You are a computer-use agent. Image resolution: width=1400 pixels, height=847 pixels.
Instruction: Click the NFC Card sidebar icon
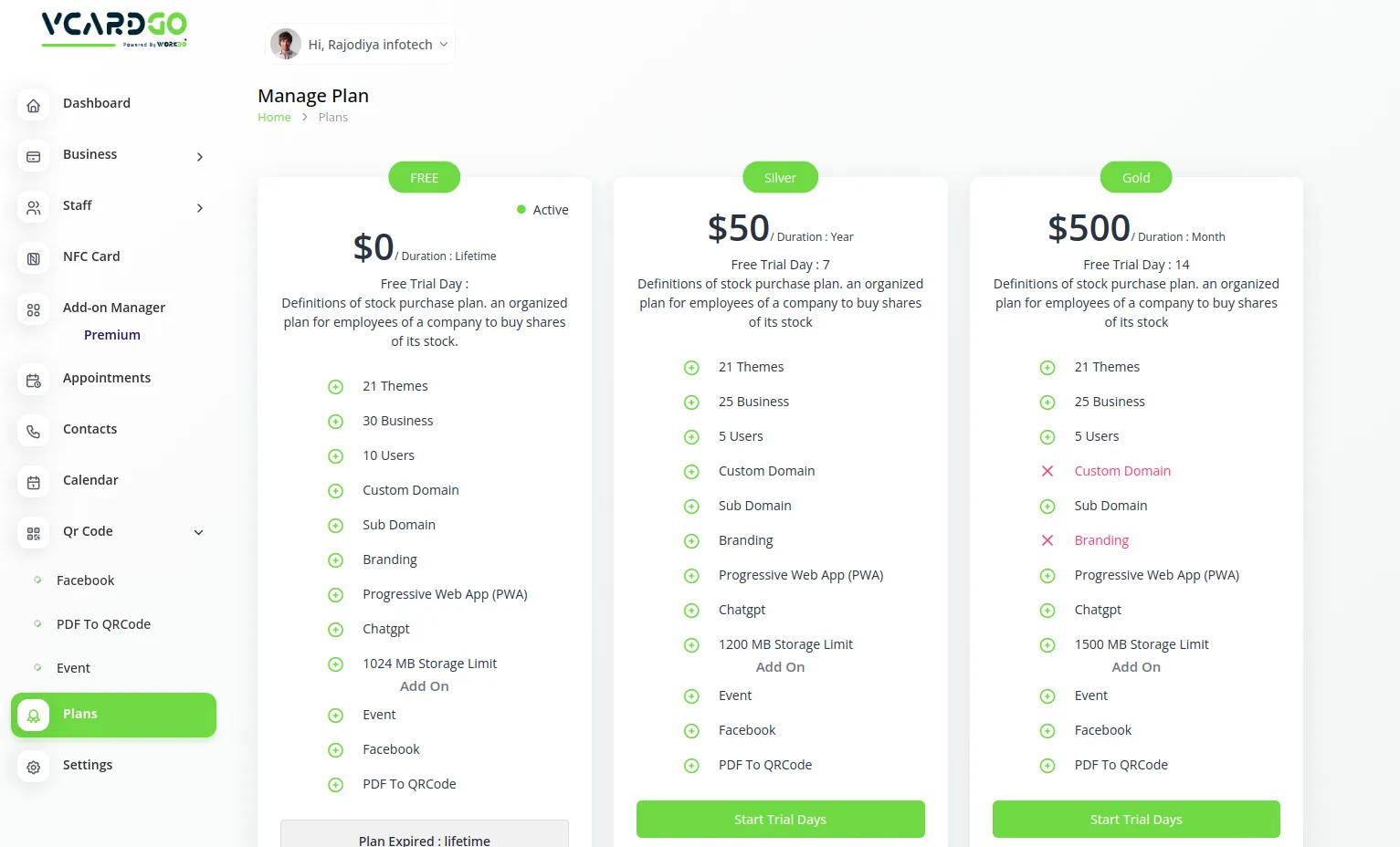pos(34,259)
